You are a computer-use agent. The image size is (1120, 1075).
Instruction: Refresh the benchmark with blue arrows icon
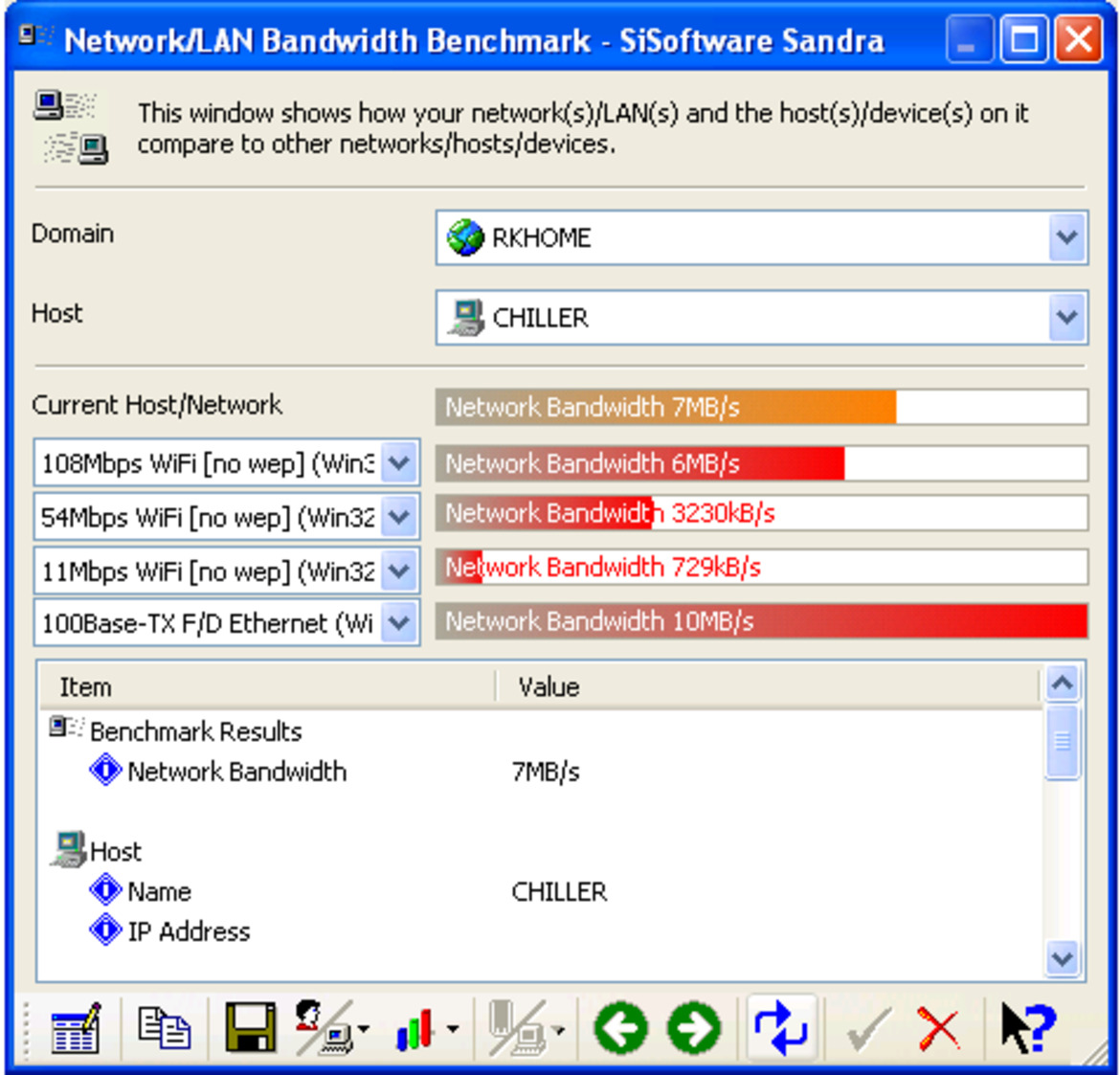tap(781, 1028)
